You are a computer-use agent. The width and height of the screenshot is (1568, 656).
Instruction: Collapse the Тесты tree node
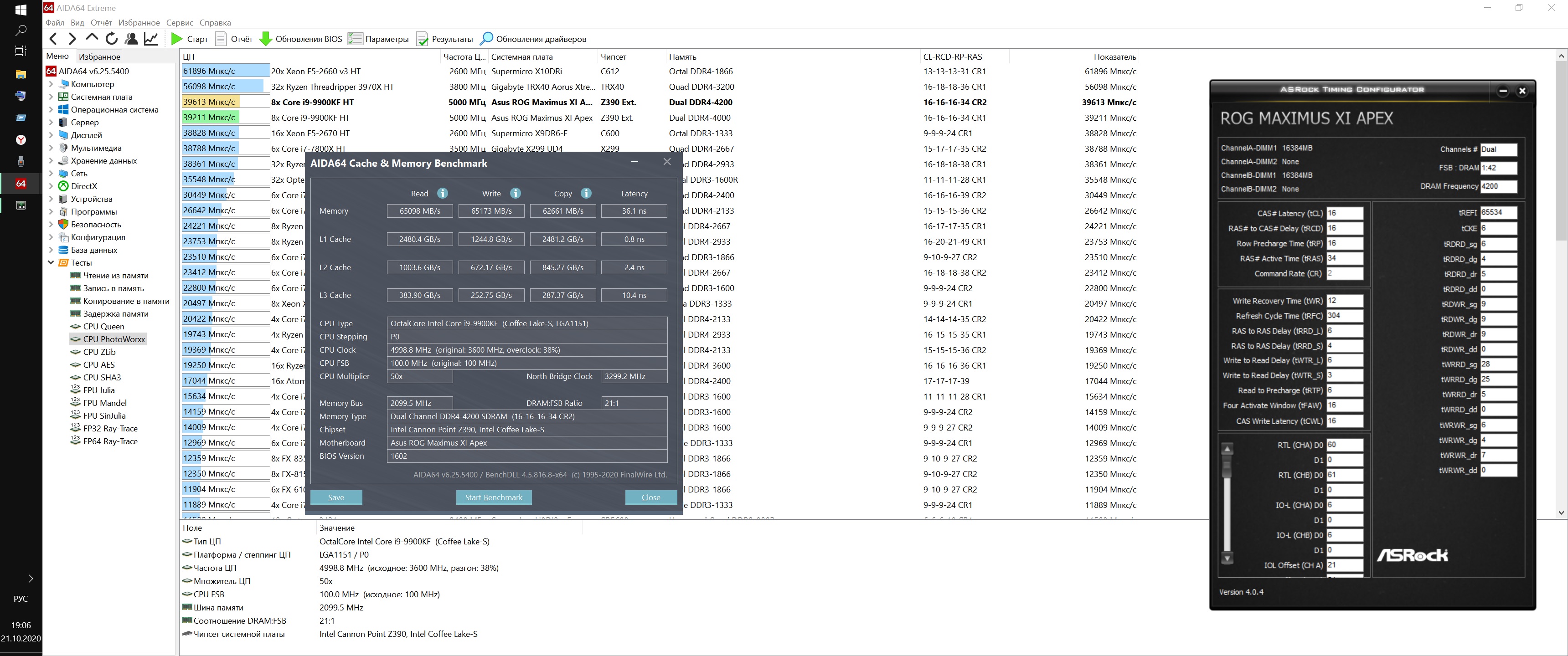tap(51, 263)
